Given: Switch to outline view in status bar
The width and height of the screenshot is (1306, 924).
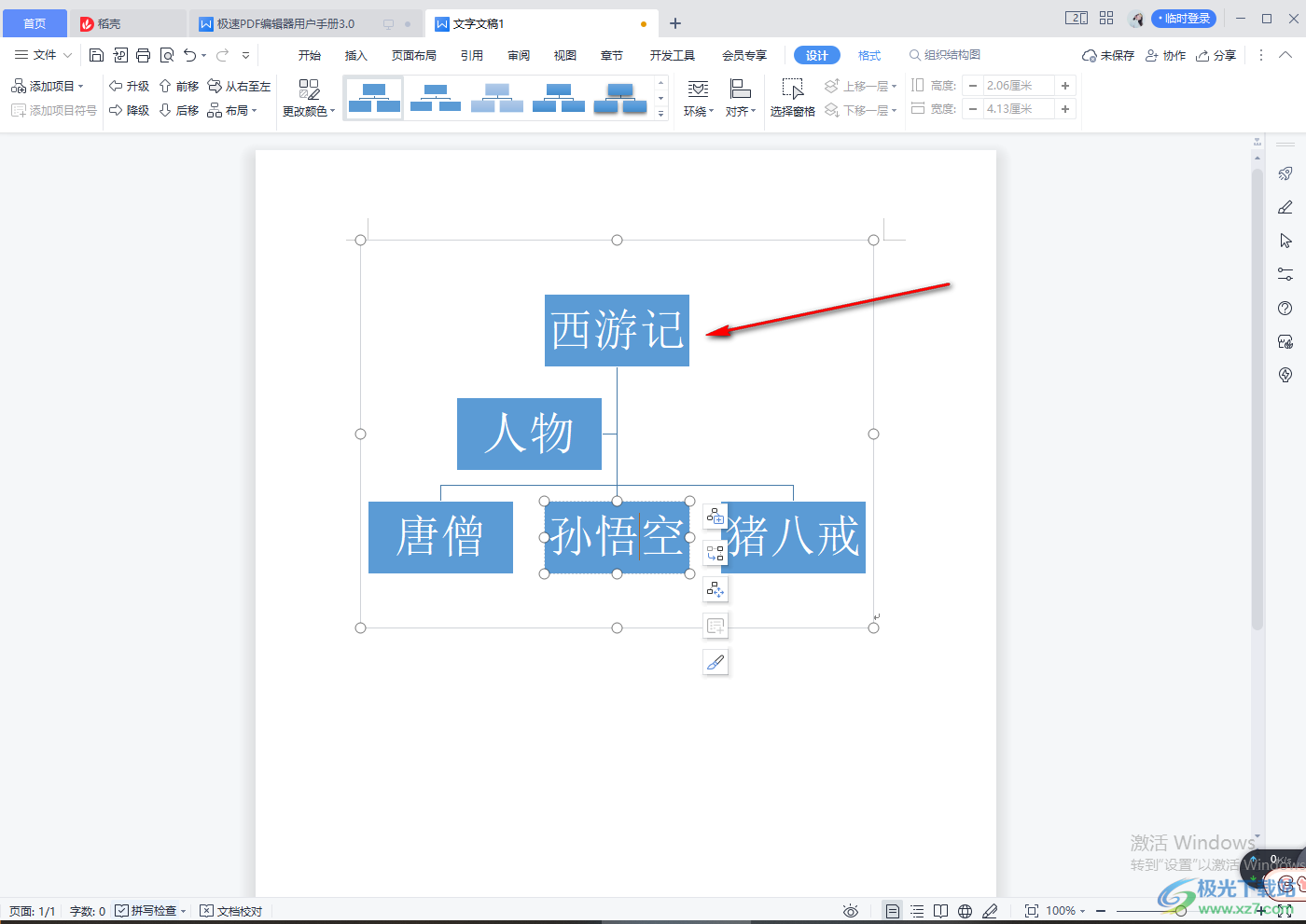Looking at the screenshot, I should (917, 911).
